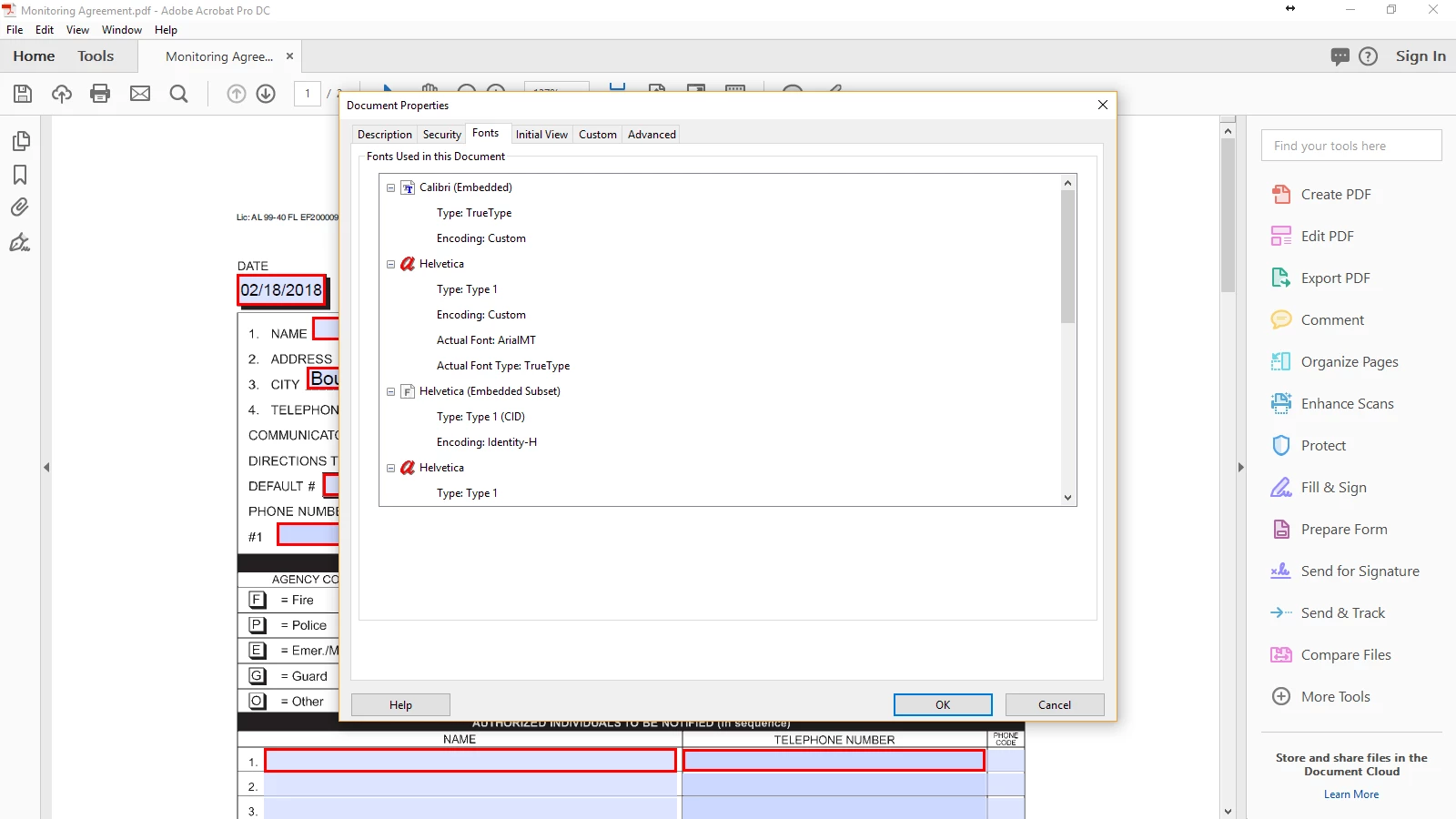The image size is (1456, 819).
Task: Open the Help menu
Action: point(166,30)
